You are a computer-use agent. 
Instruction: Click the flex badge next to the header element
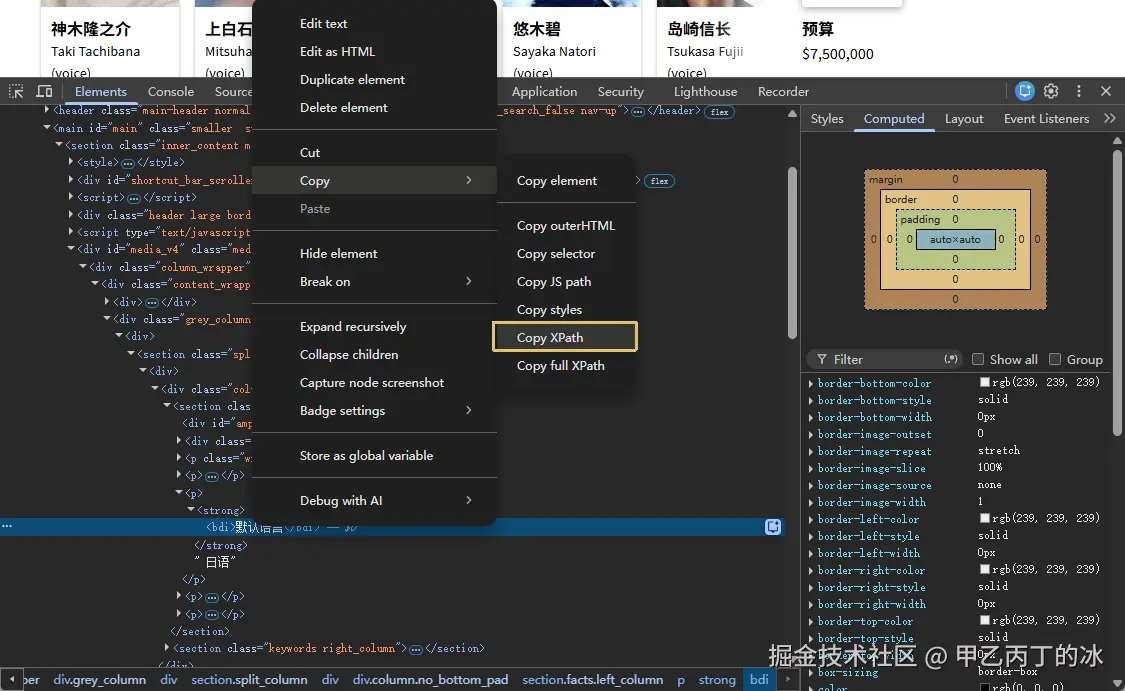coord(719,112)
